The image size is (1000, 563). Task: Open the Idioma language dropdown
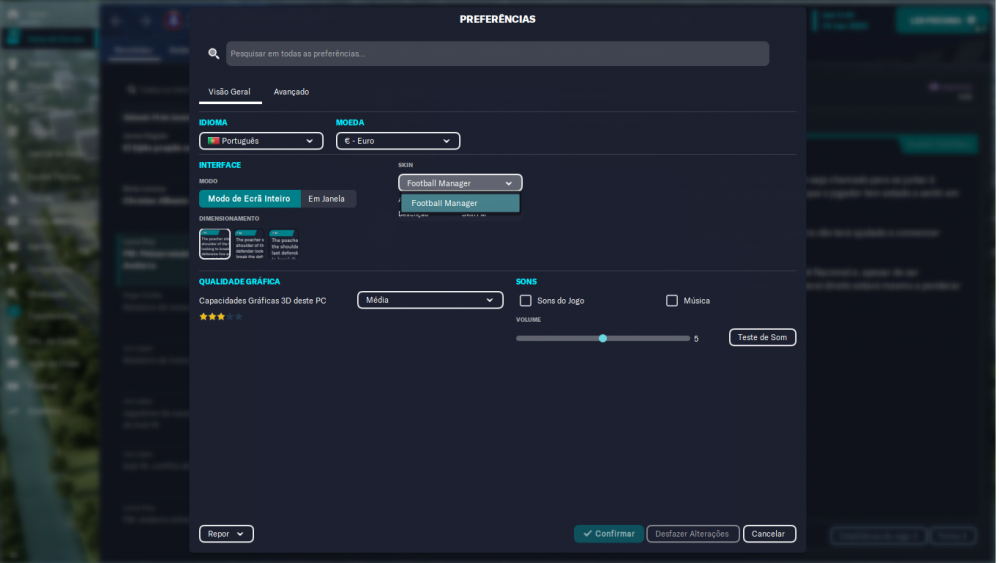261,141
